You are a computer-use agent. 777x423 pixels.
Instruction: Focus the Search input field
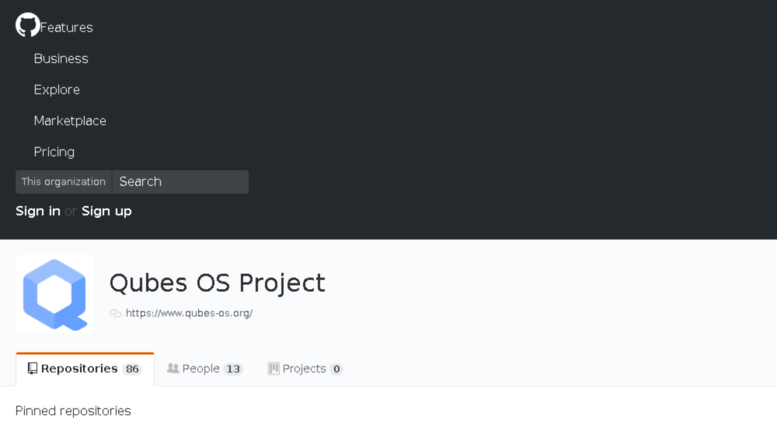pyautogui.click(x=180, y=182)
